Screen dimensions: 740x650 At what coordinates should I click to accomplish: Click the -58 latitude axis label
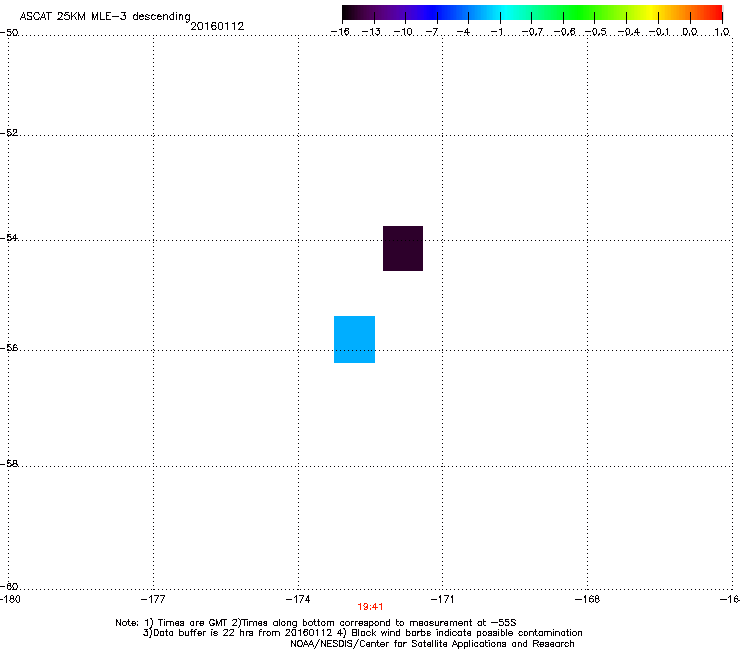(9, 464)
